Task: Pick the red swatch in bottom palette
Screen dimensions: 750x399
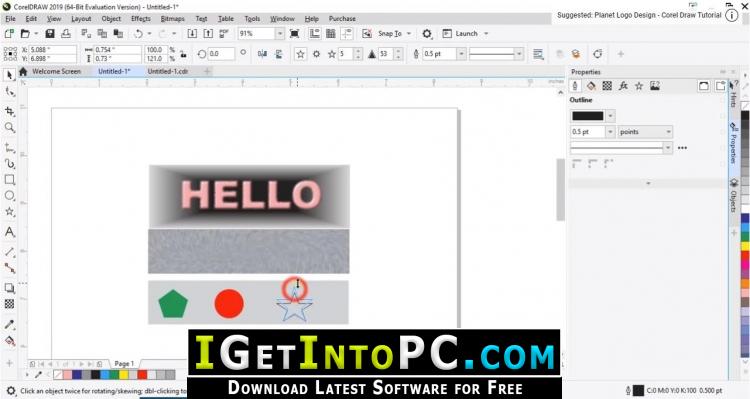Action: tap(142, 375)
